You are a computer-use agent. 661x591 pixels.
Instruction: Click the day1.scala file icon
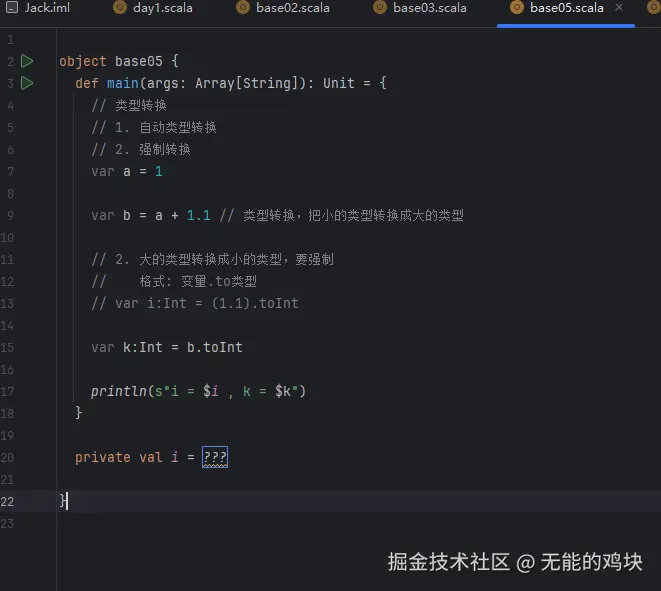tap(120, 7)
